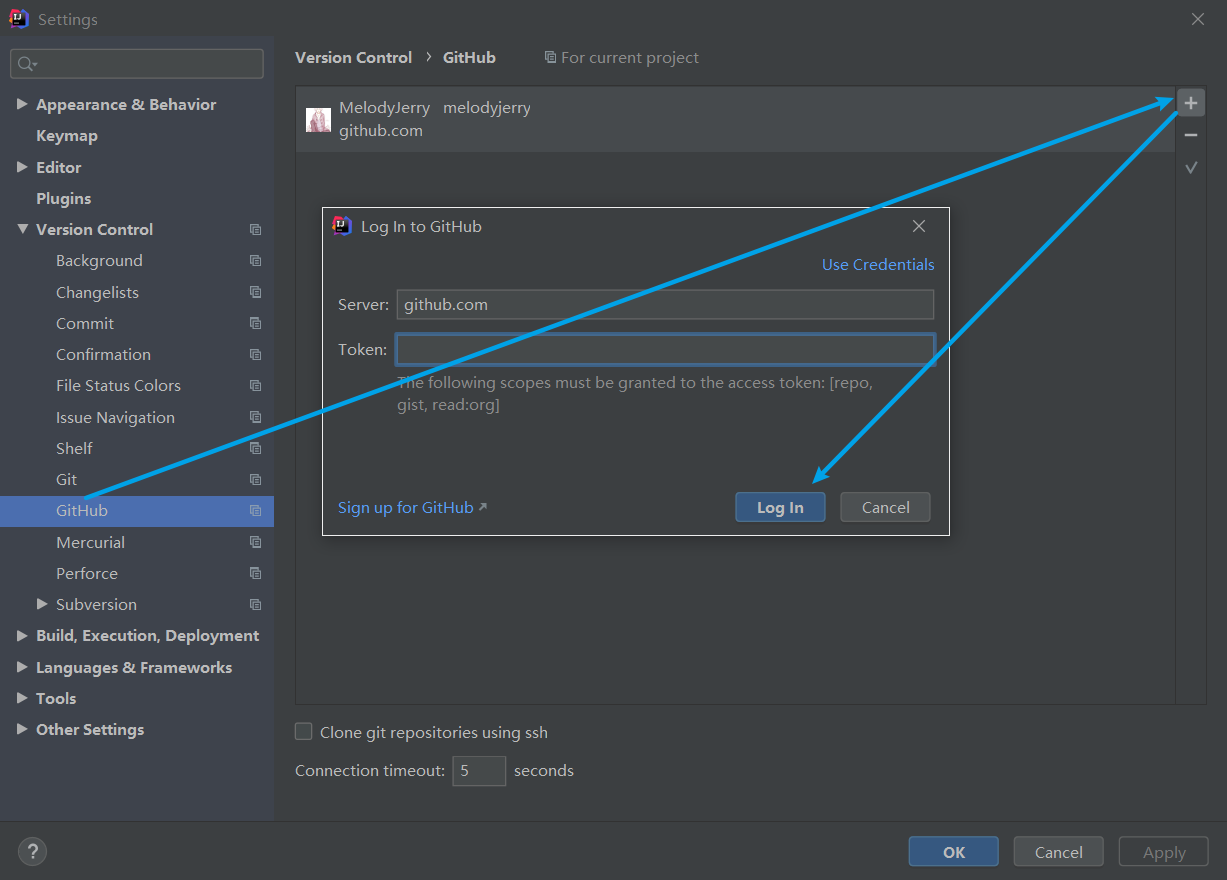Click the project-level icon beside File Status Colors

pos(255,386)
